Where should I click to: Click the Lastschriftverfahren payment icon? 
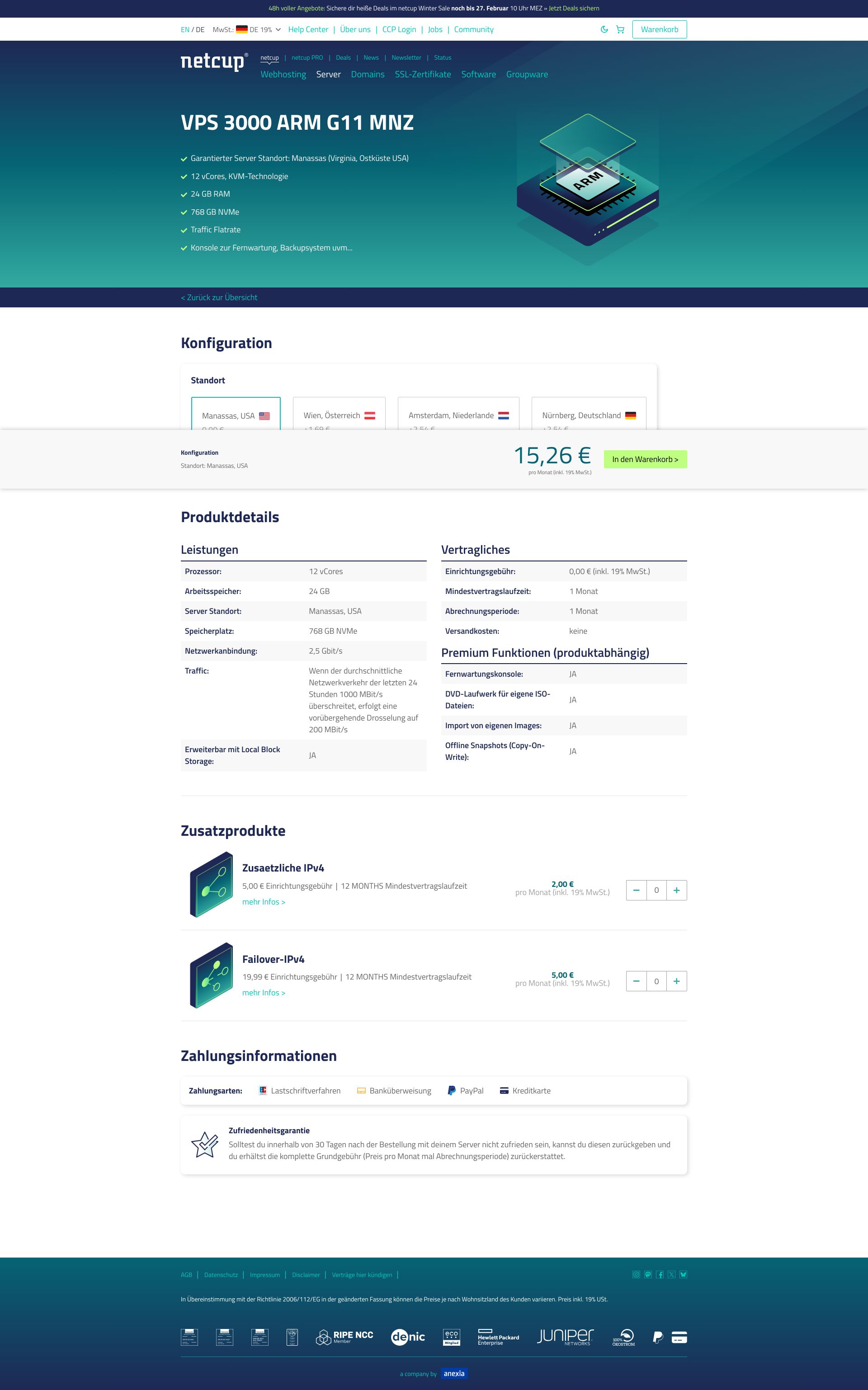(263, 1090)
